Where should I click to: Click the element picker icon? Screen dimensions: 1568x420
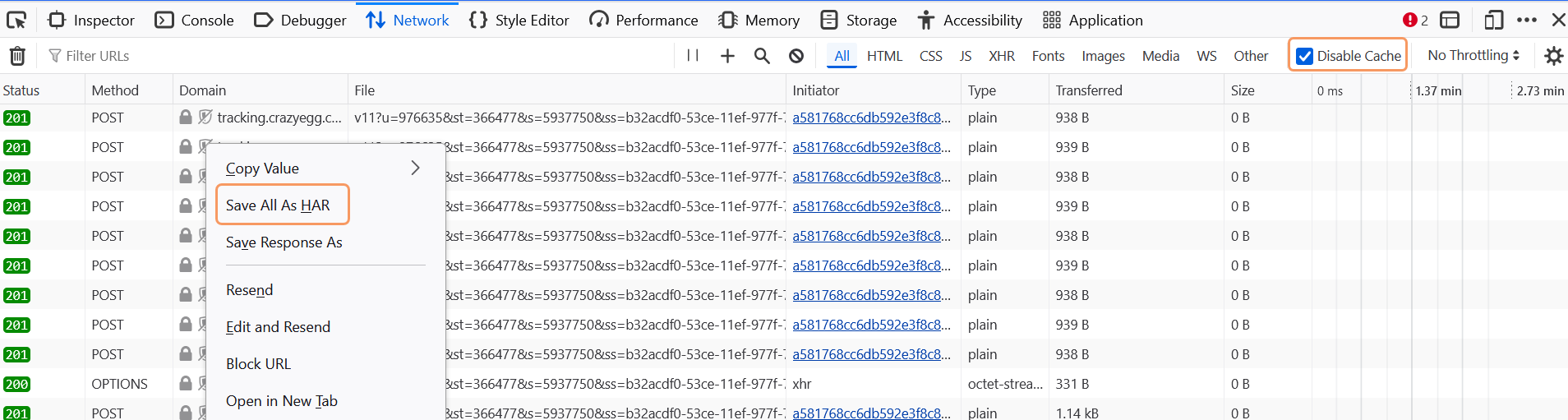coord(16,20)
